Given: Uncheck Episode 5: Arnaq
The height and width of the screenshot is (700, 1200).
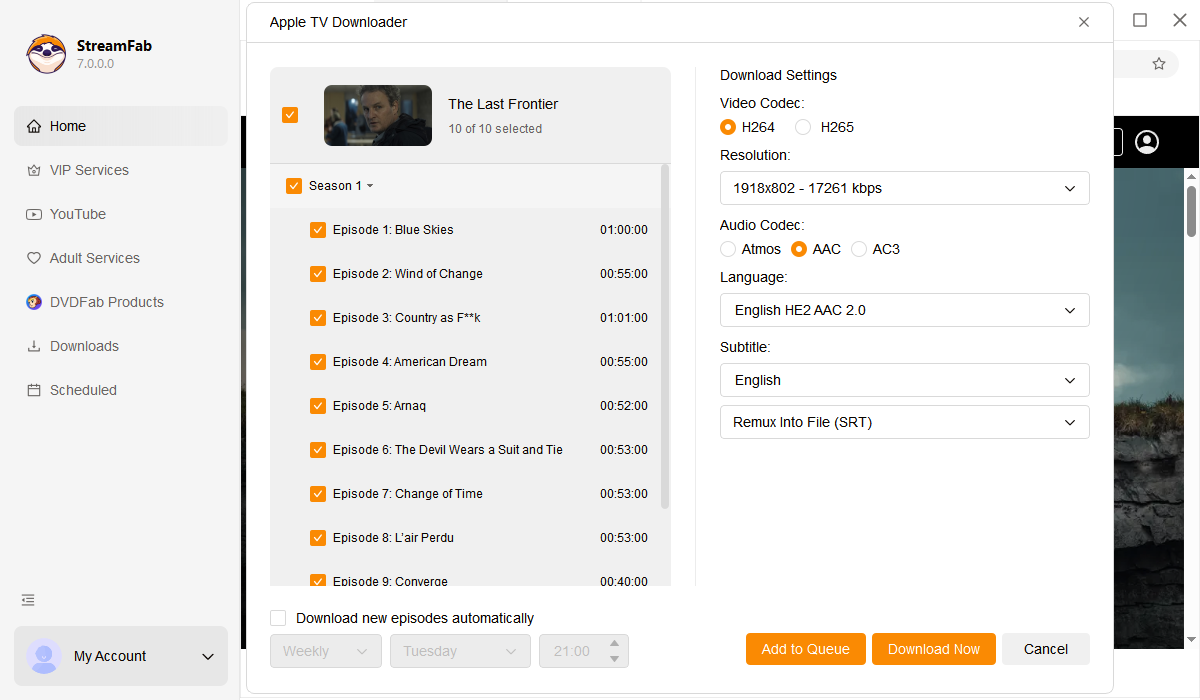Looking at the screenshot, I should pos(317,405).
